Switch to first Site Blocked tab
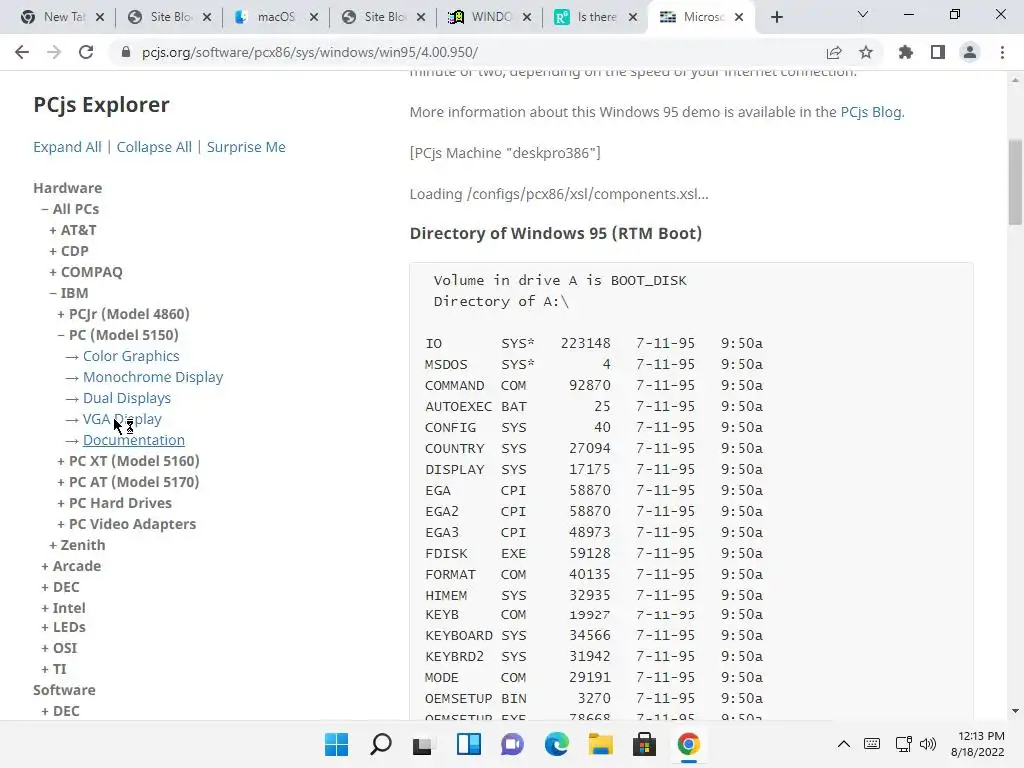The height and width of the screenshot is (768, 1024). 170,17
